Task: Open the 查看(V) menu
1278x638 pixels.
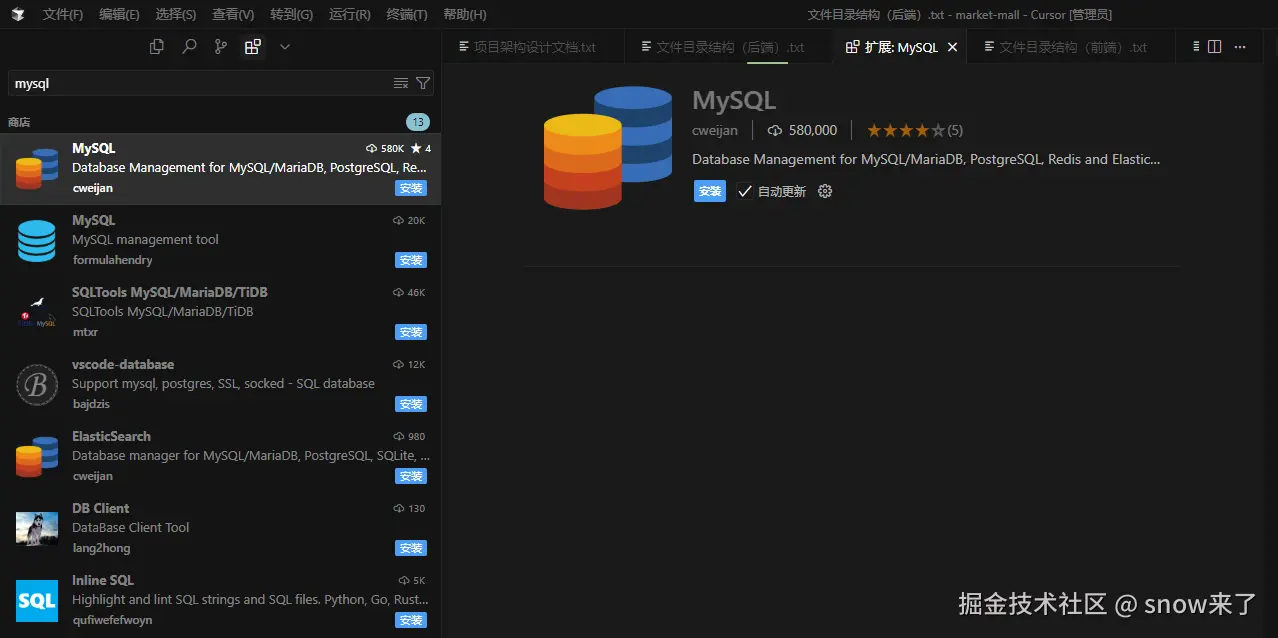Action: [x=233, y=14]
